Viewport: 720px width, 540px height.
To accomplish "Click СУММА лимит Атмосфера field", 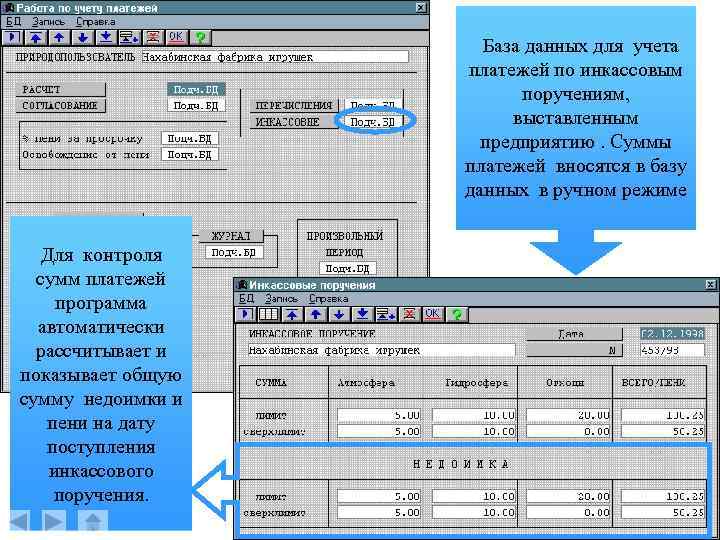I will click(379, 415).
